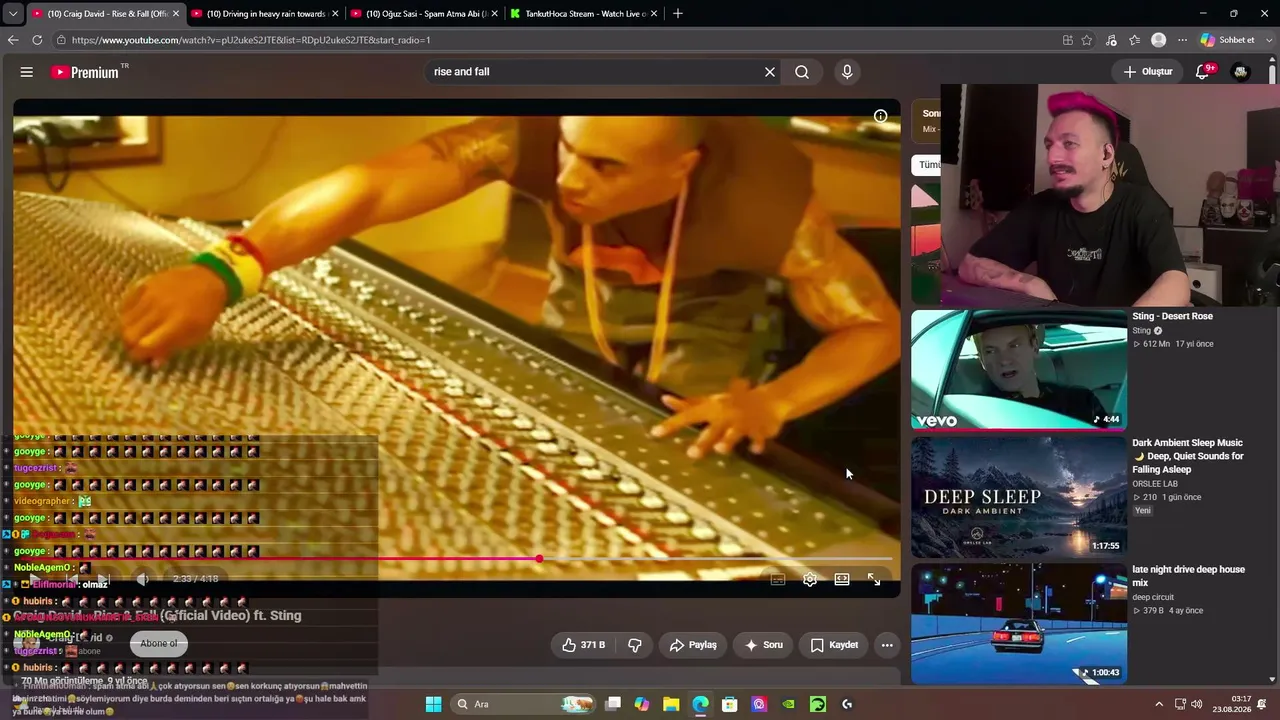Save the video with Kaydet
This screenshot has height=720, width=1280.
(x=834, y=645)
